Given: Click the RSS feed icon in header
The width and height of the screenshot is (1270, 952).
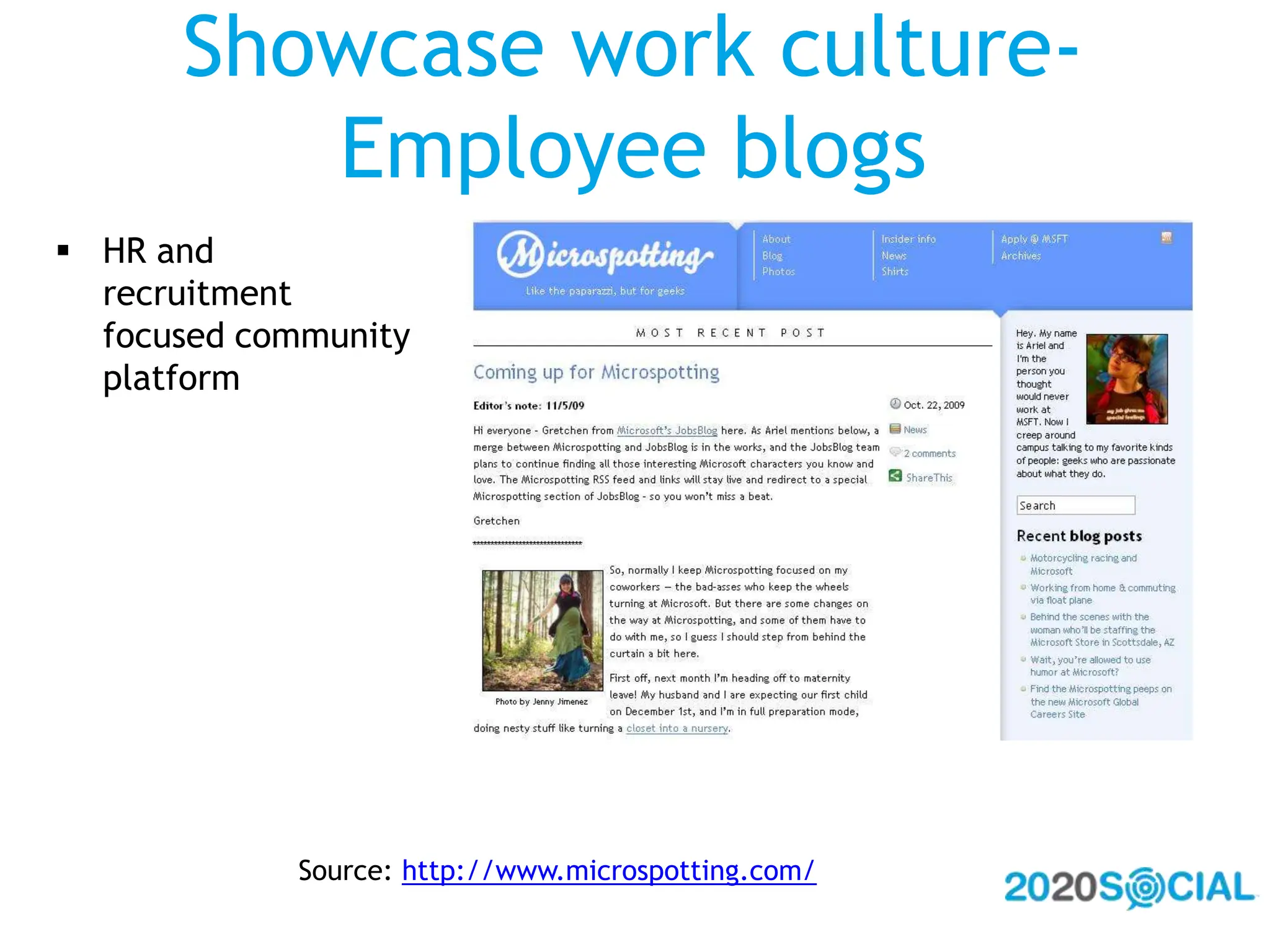Looking at the screenshot, I should 1166,238.
